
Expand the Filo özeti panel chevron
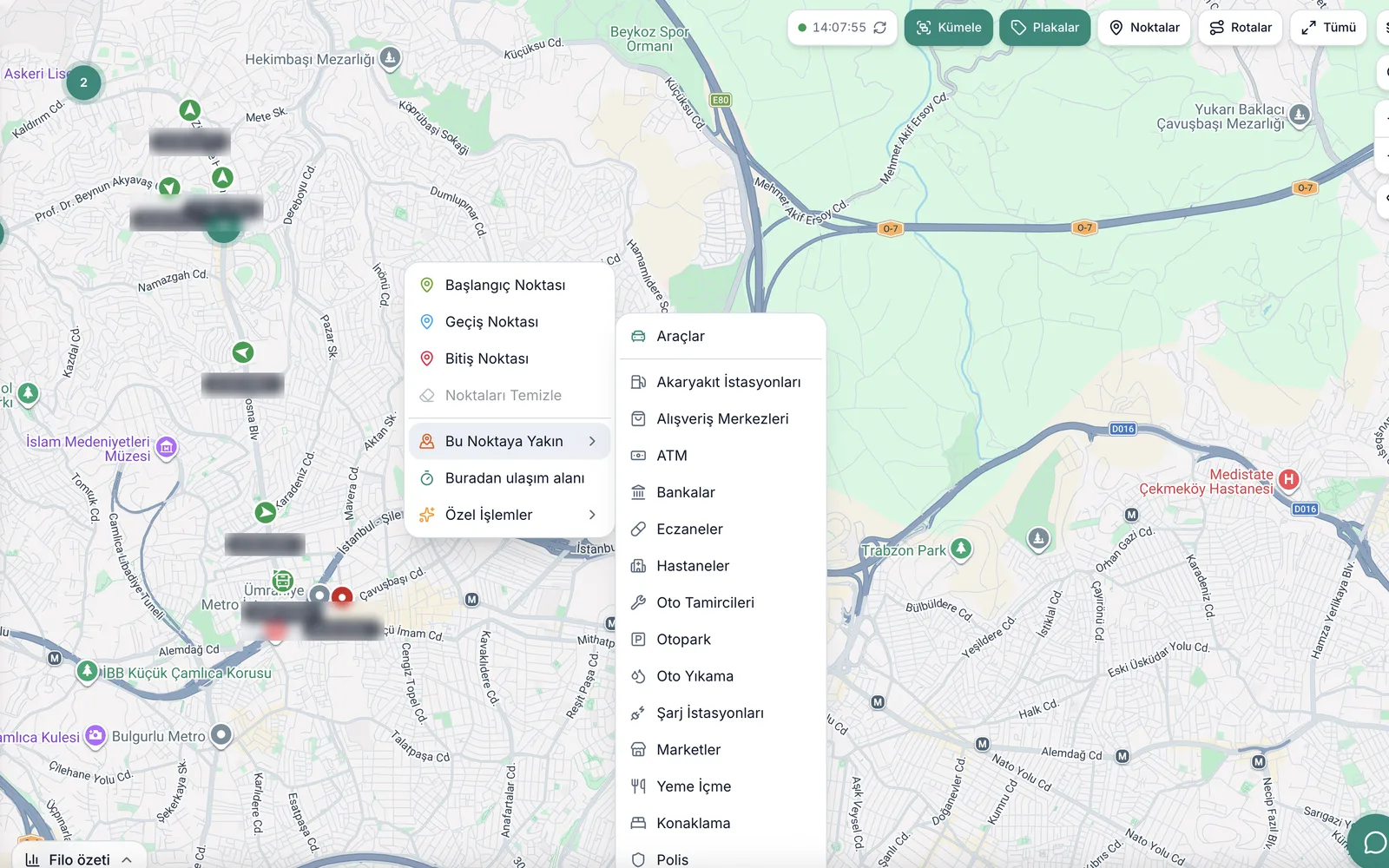coord(127,859)
